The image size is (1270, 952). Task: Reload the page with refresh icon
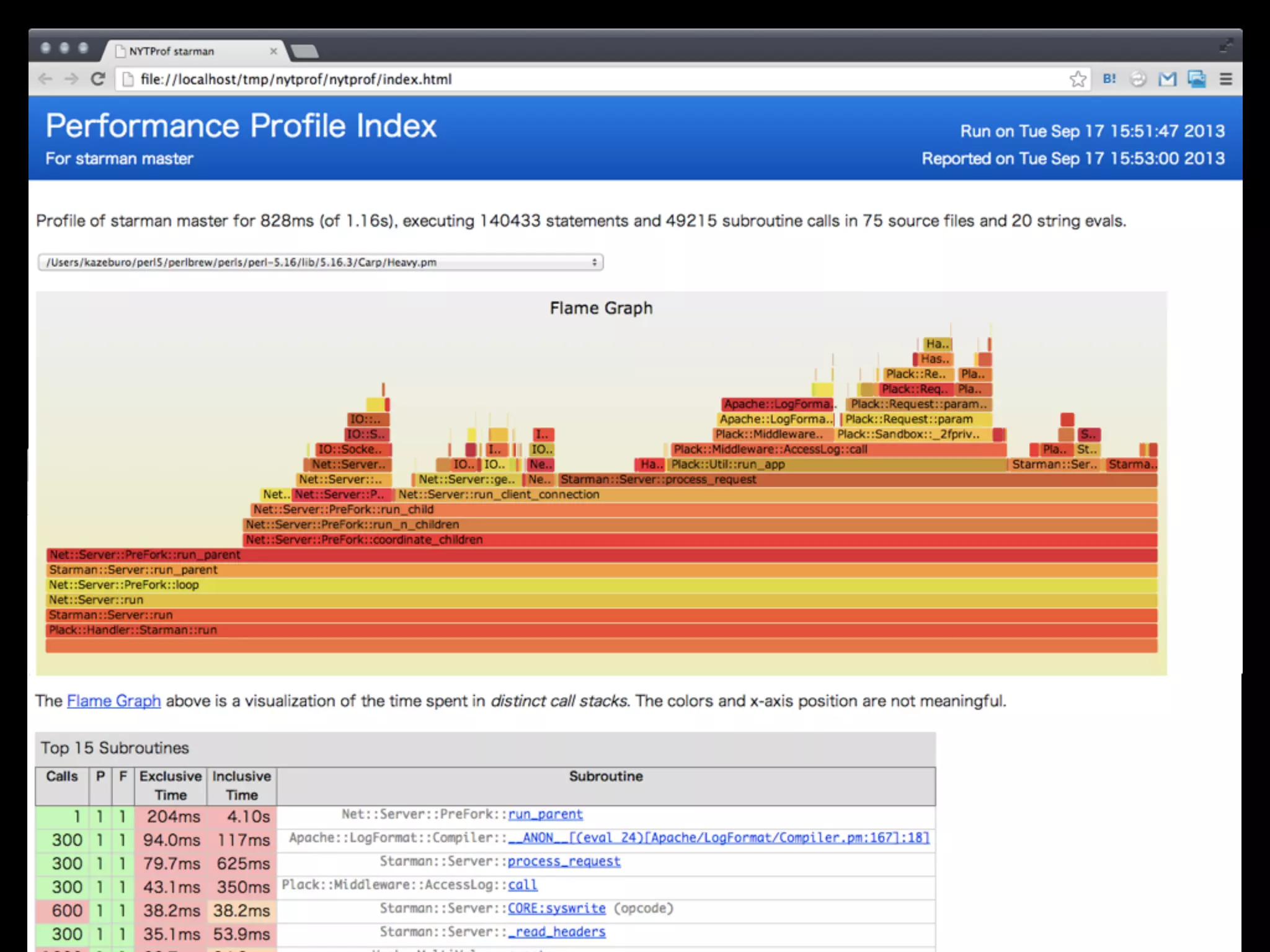coord(98,79)
